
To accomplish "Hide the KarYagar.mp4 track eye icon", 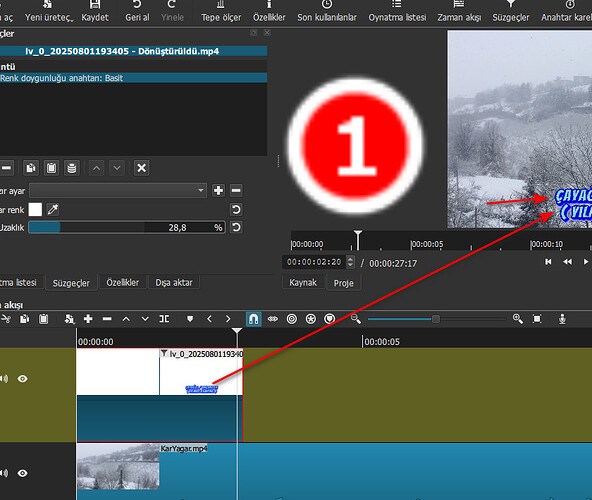I will pos(23,473).
